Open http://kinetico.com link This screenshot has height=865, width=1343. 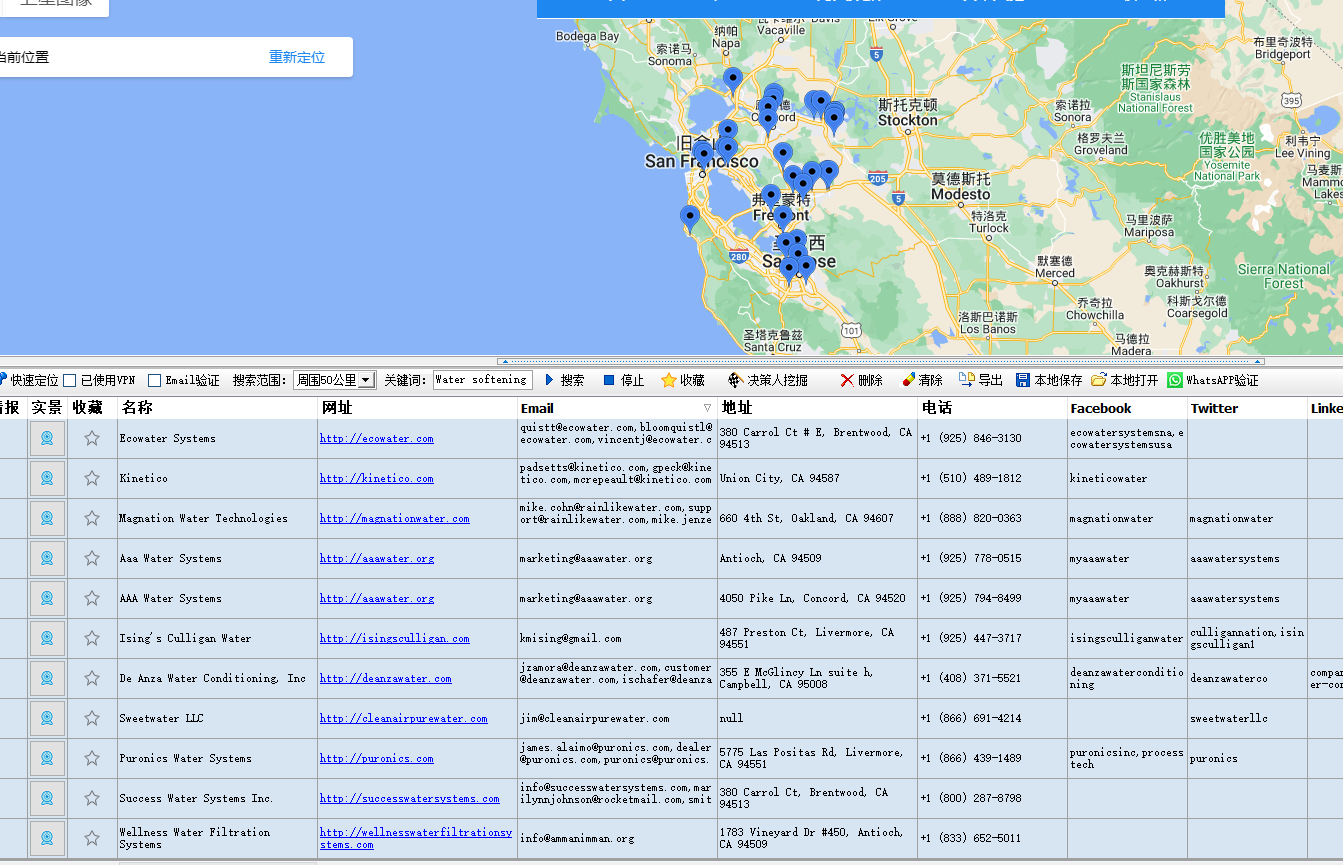377,478
